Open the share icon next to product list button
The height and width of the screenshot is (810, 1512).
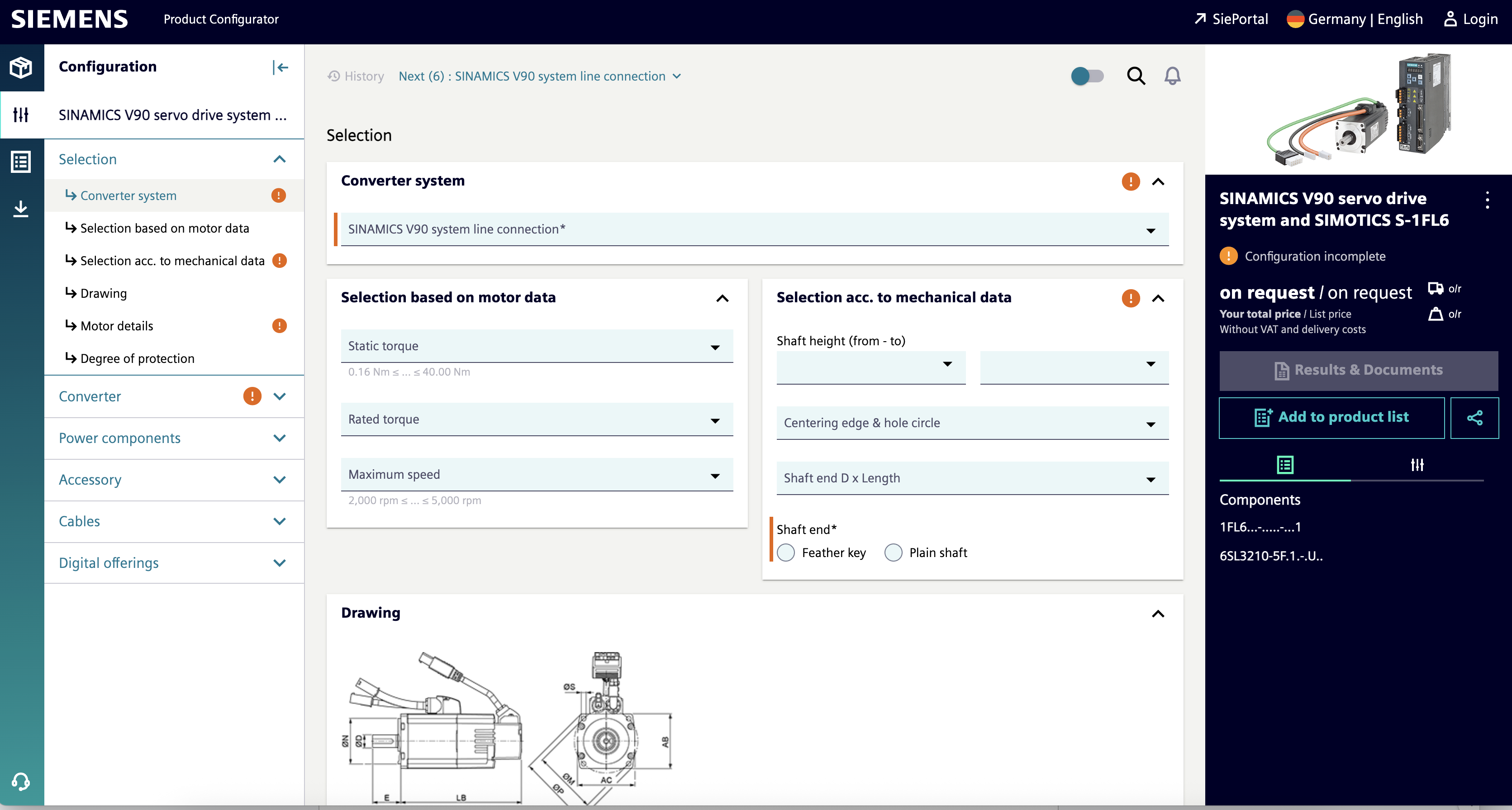(x=1476, y=417)
